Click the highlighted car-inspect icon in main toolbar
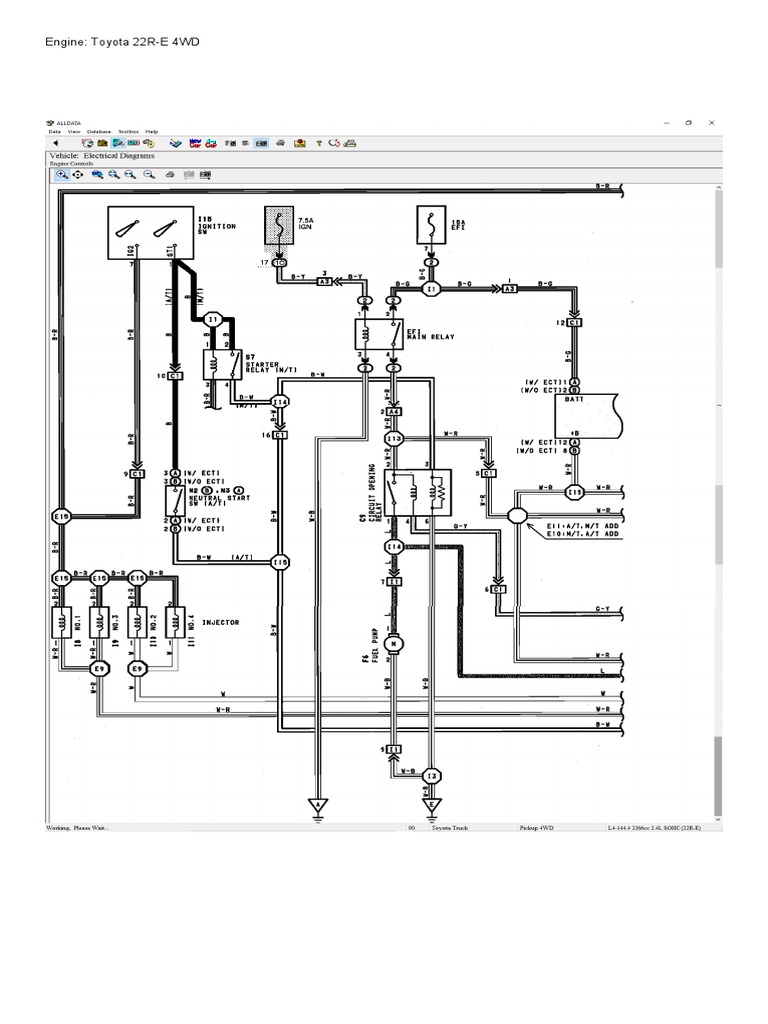This screenshot has width=768, height=1024. [118, 143]
